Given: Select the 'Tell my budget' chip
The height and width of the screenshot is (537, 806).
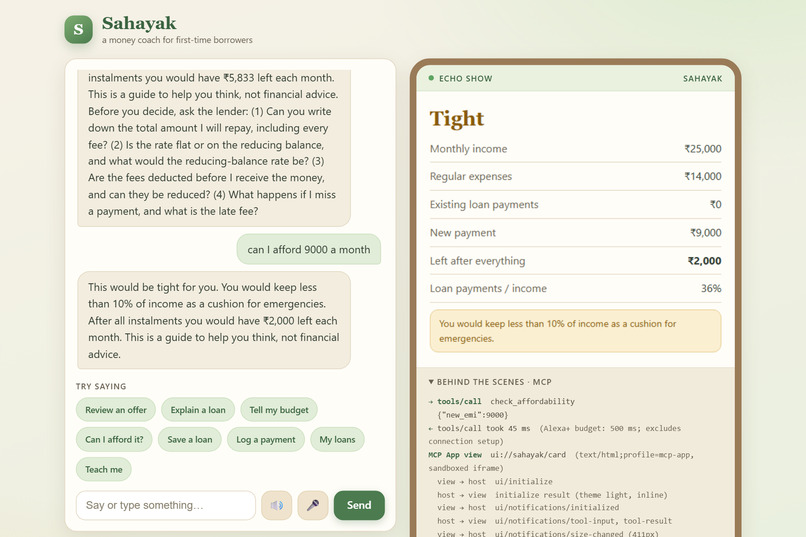Looking at the screenshot, I should tap(279, 410).
